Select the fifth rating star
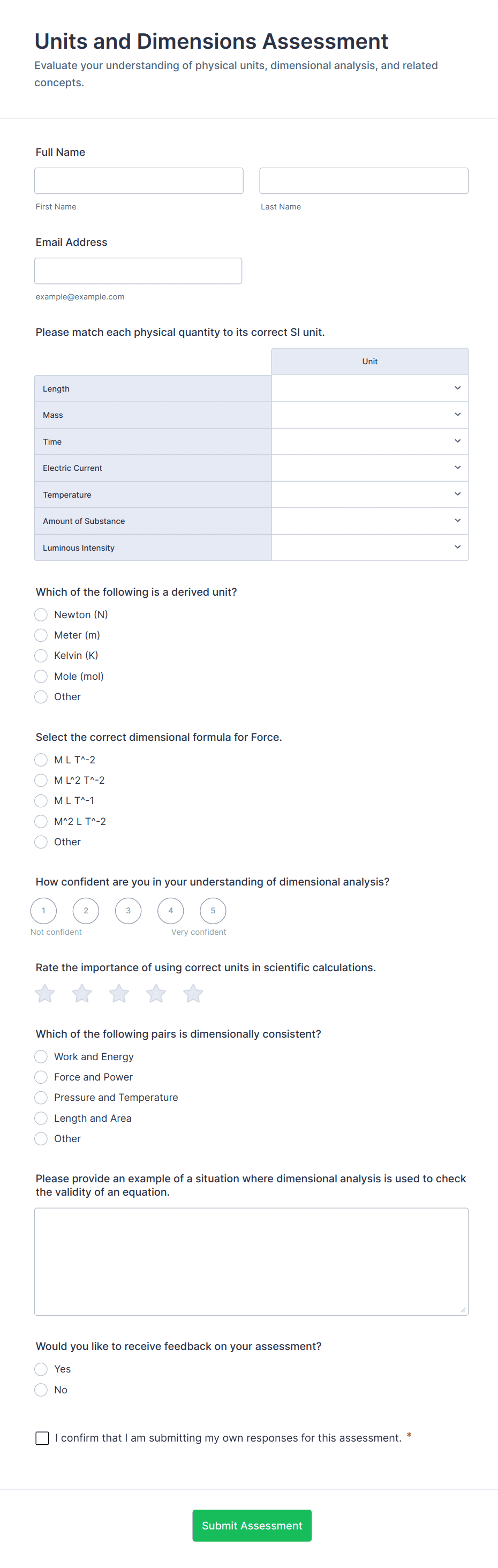 (x=194, y=993)
